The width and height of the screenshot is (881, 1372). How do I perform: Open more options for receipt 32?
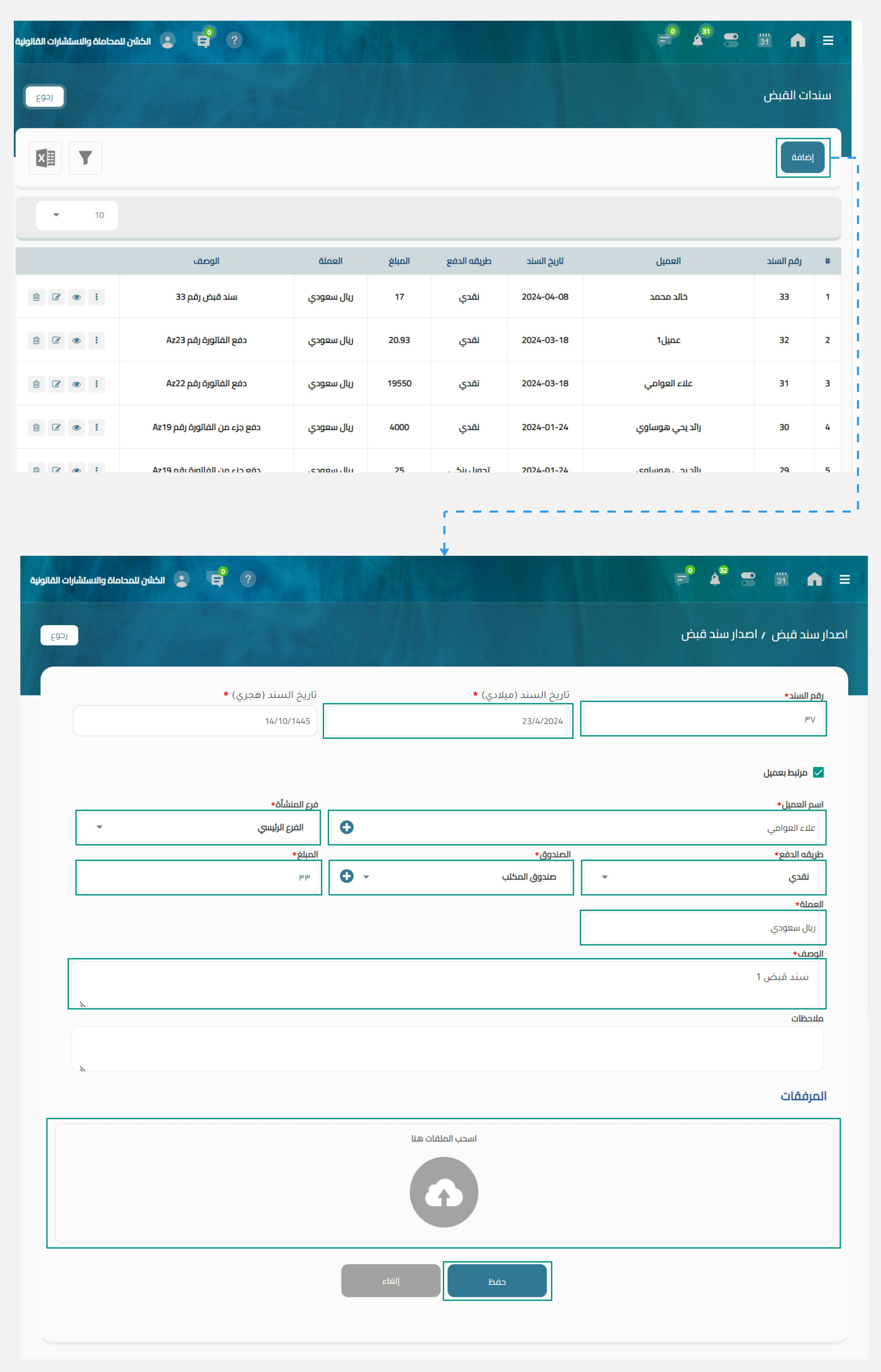tap(97, 340)
